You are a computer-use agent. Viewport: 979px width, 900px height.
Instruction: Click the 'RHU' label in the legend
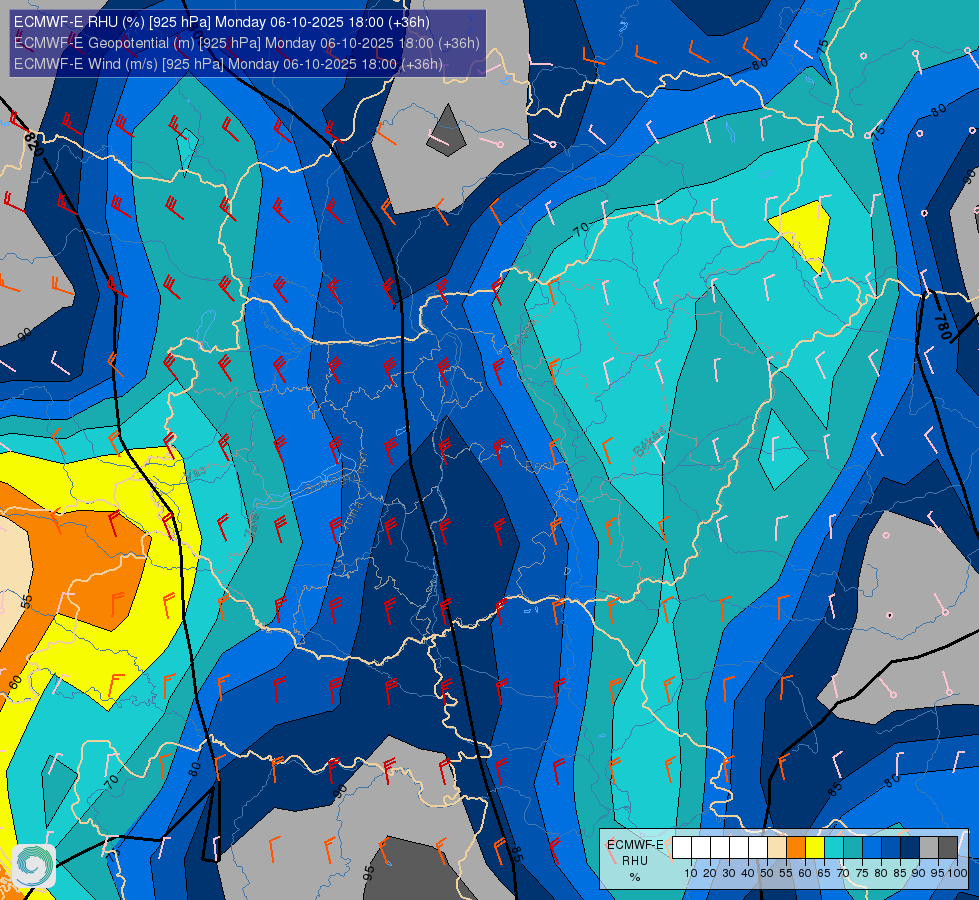coord(635,861)
